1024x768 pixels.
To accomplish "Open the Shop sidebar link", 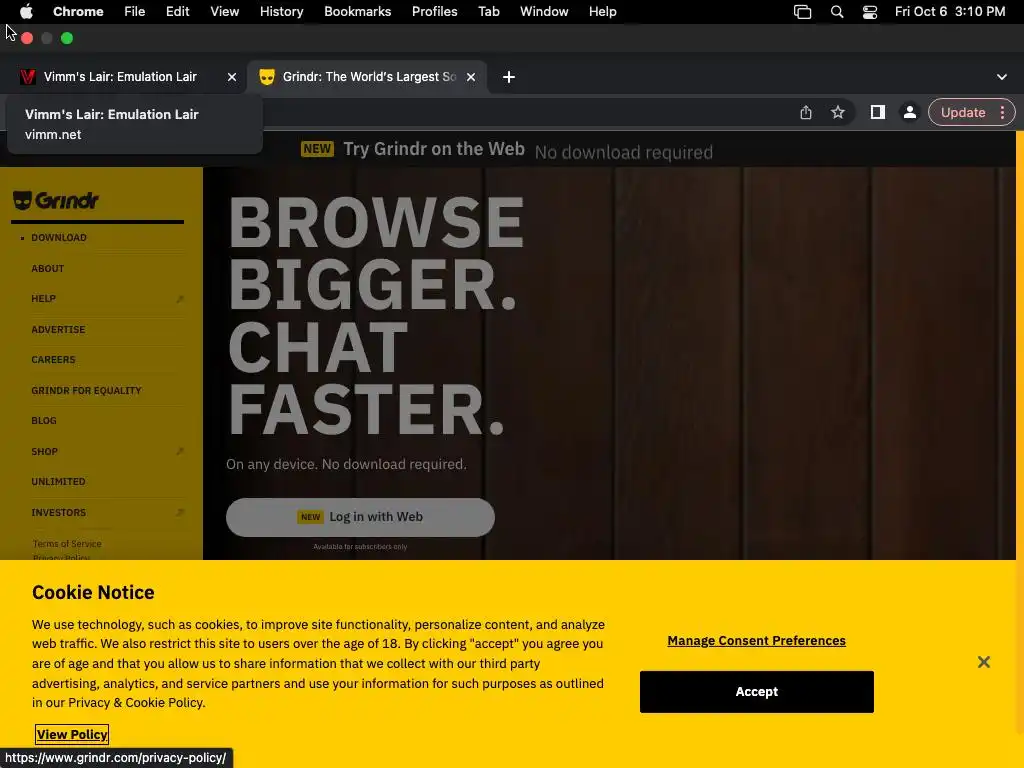I will pyautogui.click(x=44, y=451).
